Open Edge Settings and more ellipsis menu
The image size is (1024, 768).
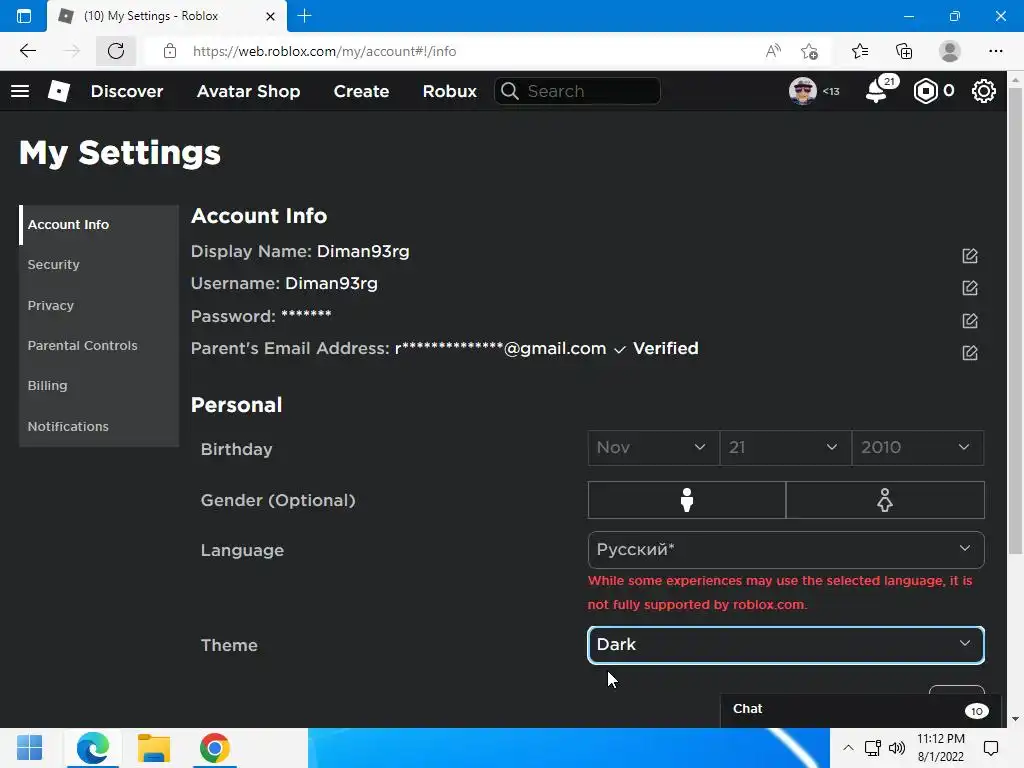click(995, 51)
